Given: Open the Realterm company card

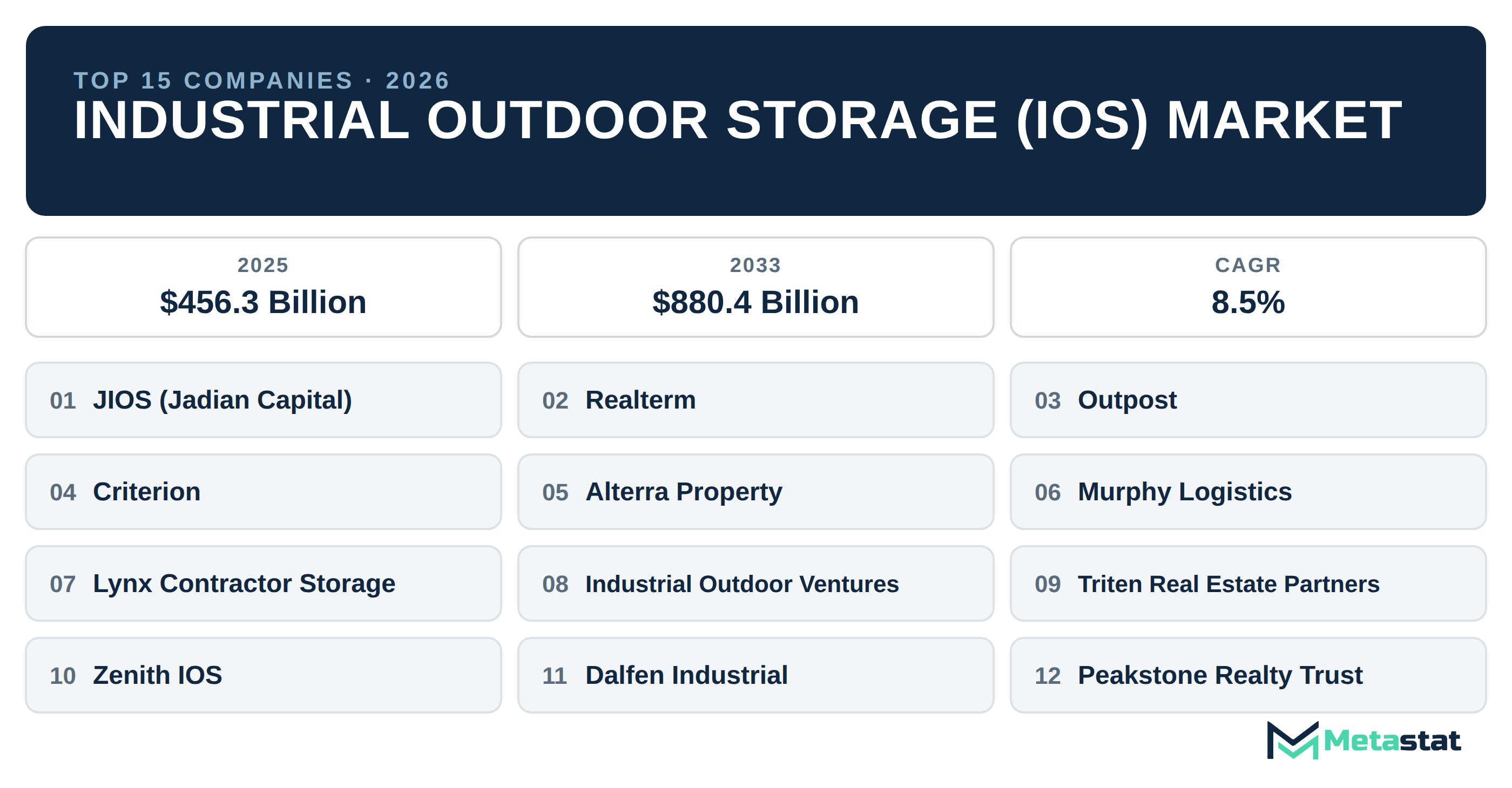Looking at the screenshot, I should point(755,400).
